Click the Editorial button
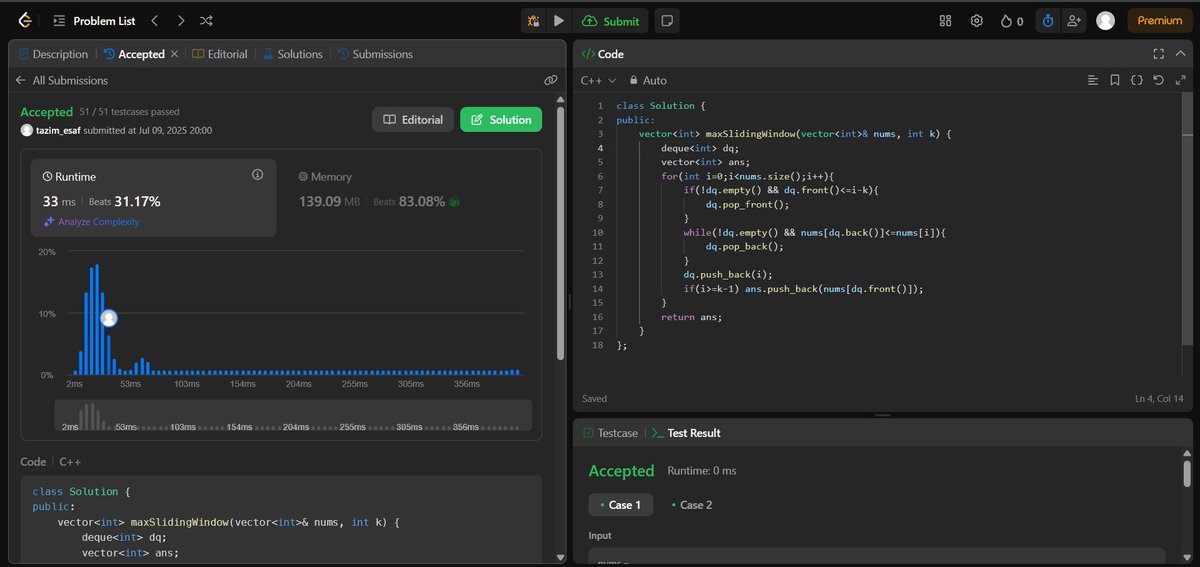Viewport: 1200px width, 567px height. coord(413,120)
